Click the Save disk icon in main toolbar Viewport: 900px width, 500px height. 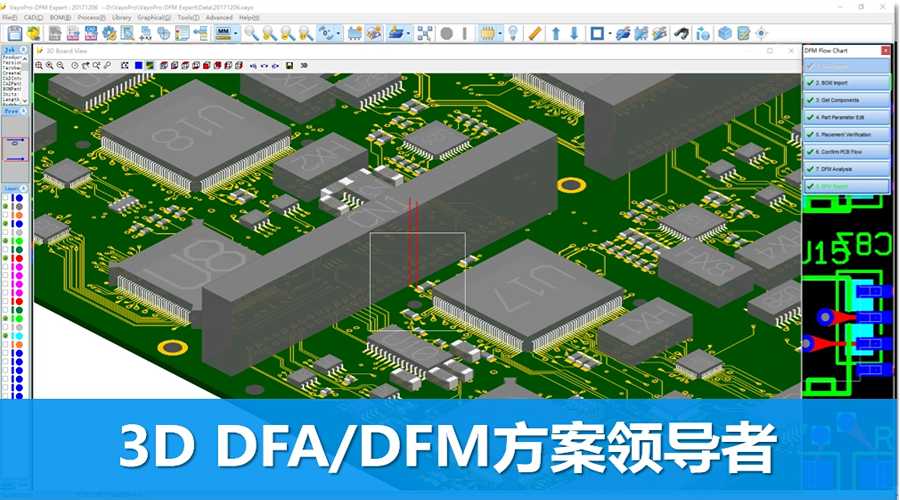(15, 33)
